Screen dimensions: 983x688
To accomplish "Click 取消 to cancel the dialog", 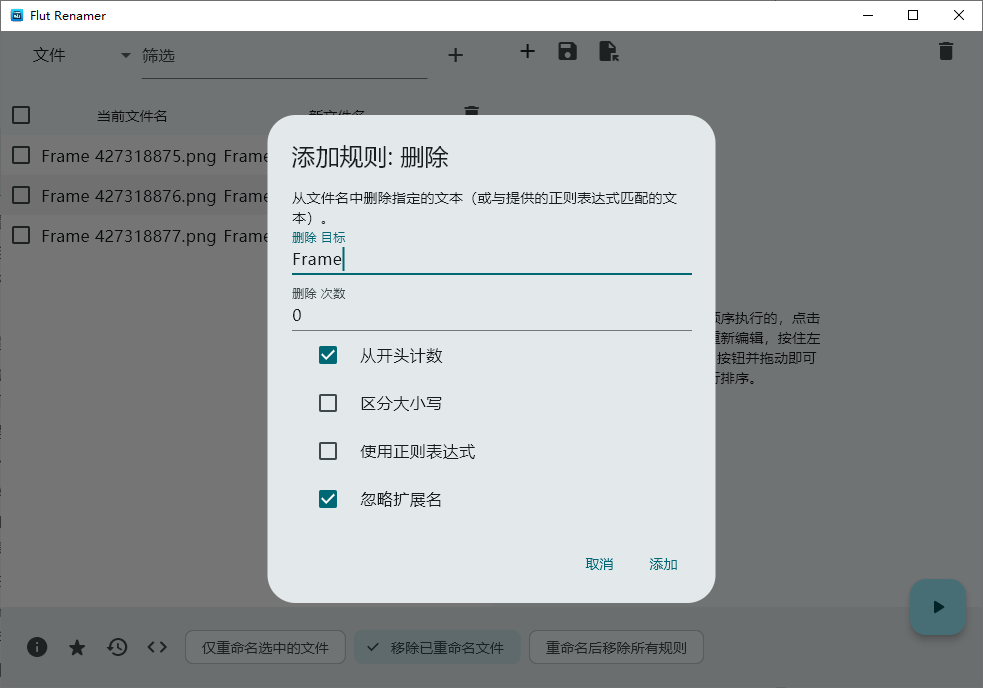I will [x=599, y=564].
